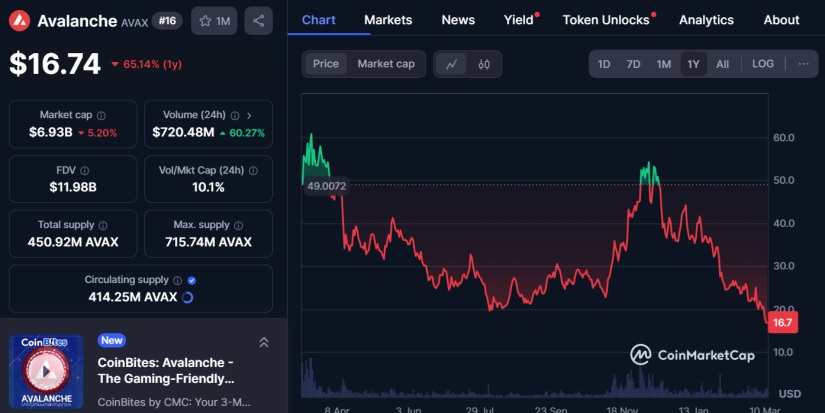Switch to the Token Unlocks tab
Screen dimensions: 825x413
tap(606, 20)
